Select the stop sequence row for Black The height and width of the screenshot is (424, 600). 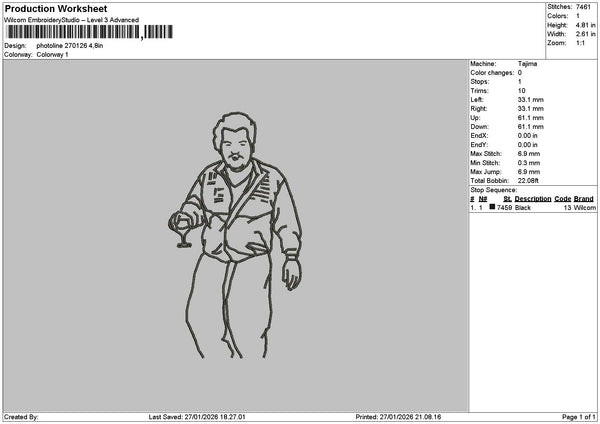click(533, 207)
